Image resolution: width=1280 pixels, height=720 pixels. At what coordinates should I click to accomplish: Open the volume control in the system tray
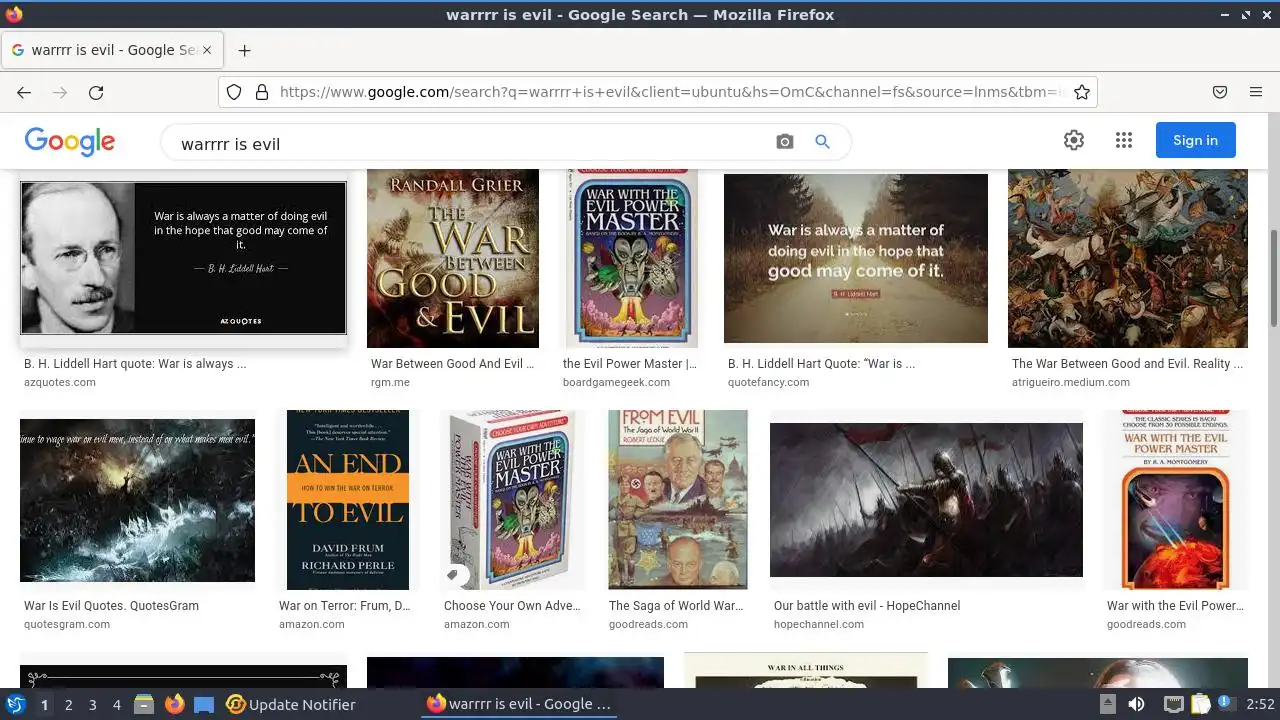coord(1136,704)
